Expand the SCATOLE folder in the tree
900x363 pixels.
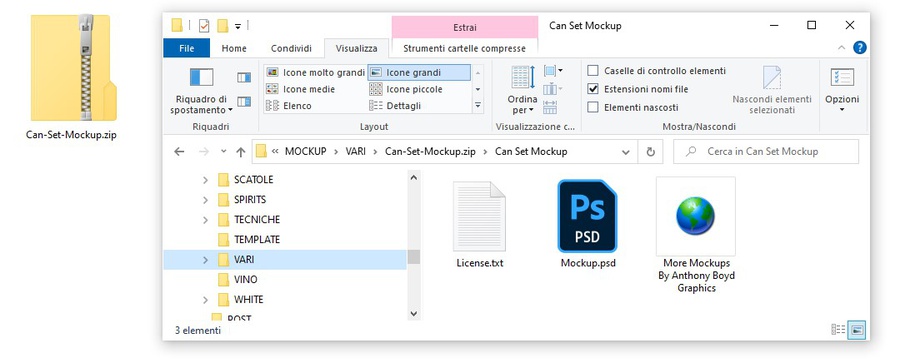point(205,180)
